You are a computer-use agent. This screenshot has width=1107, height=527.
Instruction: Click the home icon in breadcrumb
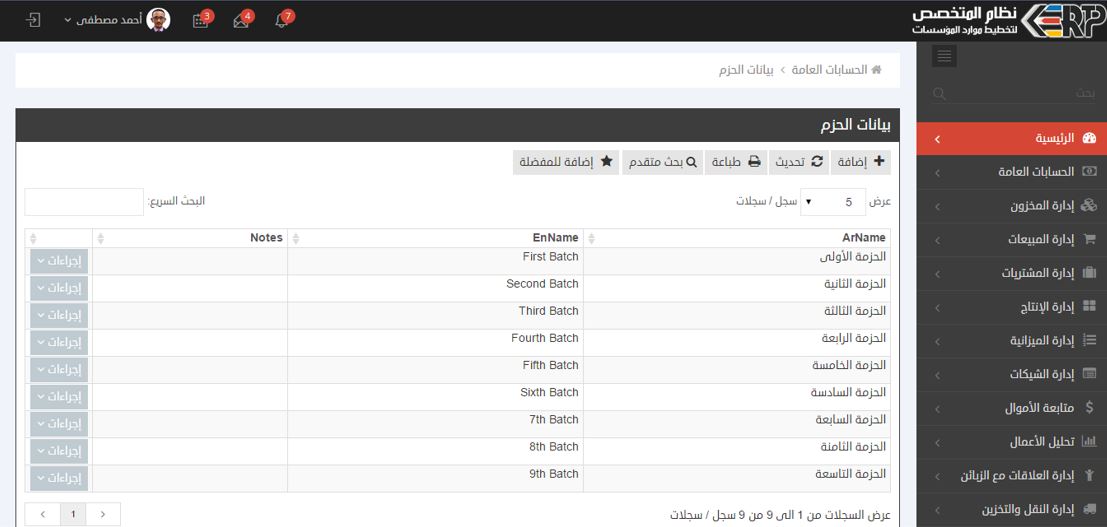pos(876,70)
